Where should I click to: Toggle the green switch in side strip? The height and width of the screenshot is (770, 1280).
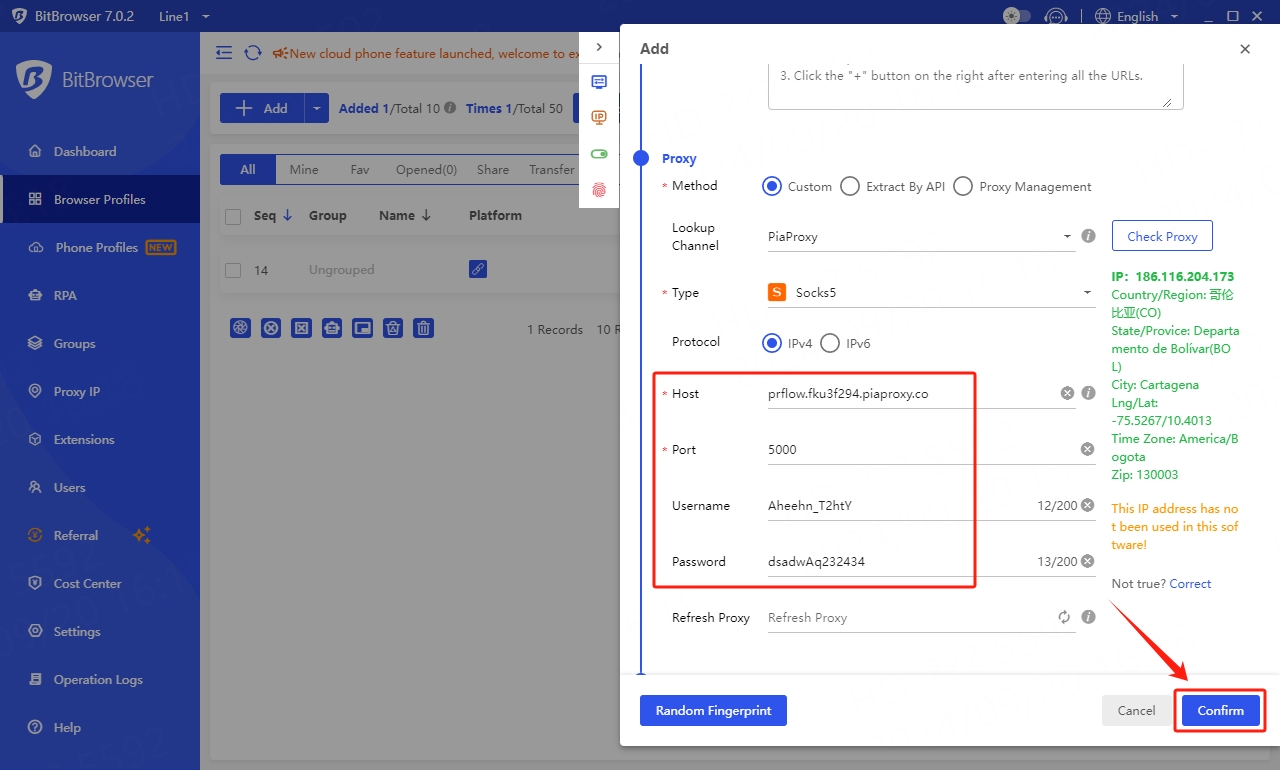coord(599,154)
